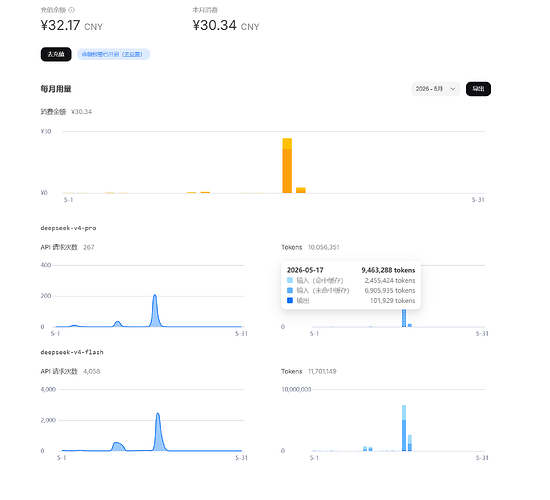Click the 6,905,935 tokens value
Viewport: 550px width, 500px height.
click(390, 291)
